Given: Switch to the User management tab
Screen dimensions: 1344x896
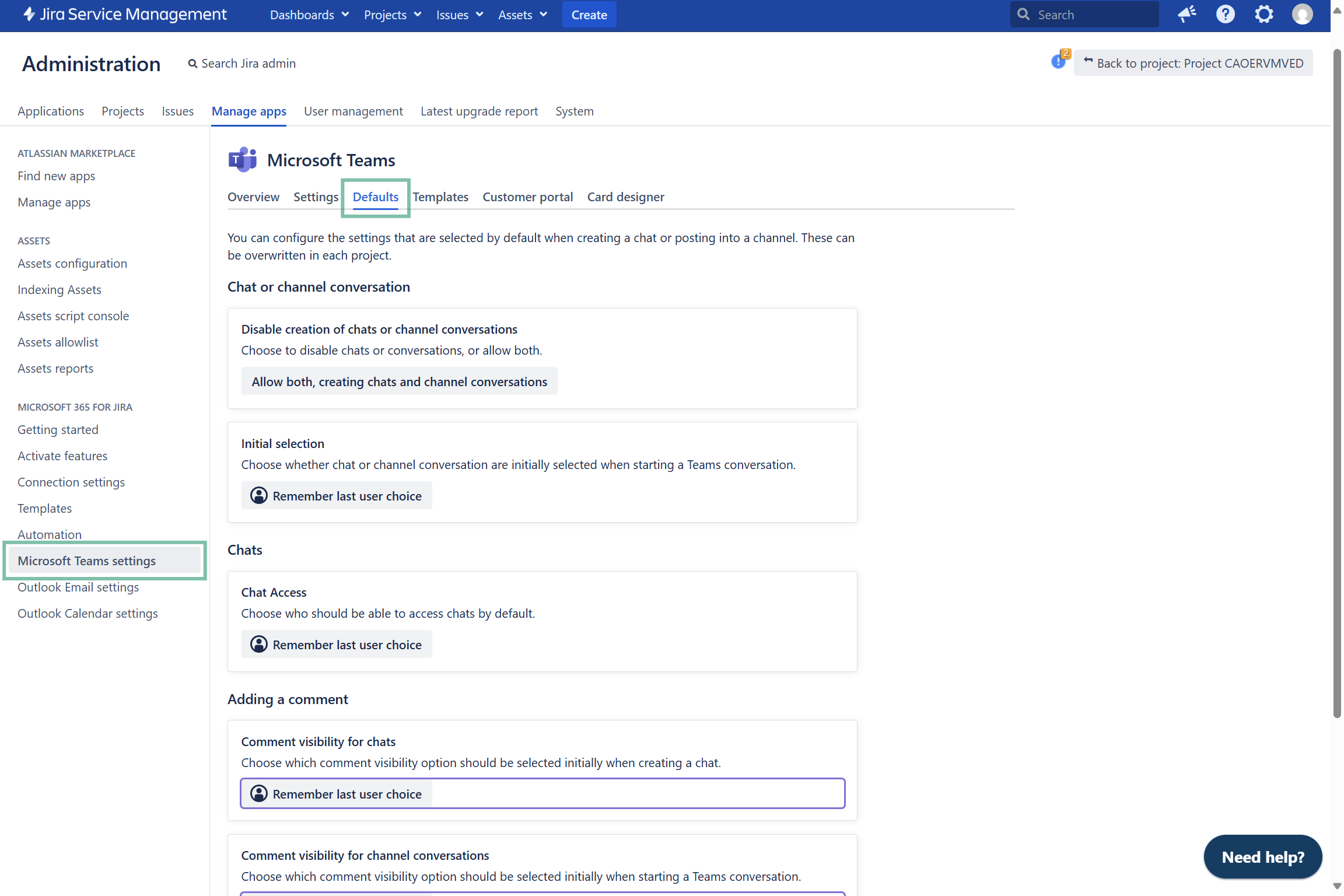Looking at the screenshot, I should tap(353, 111).
